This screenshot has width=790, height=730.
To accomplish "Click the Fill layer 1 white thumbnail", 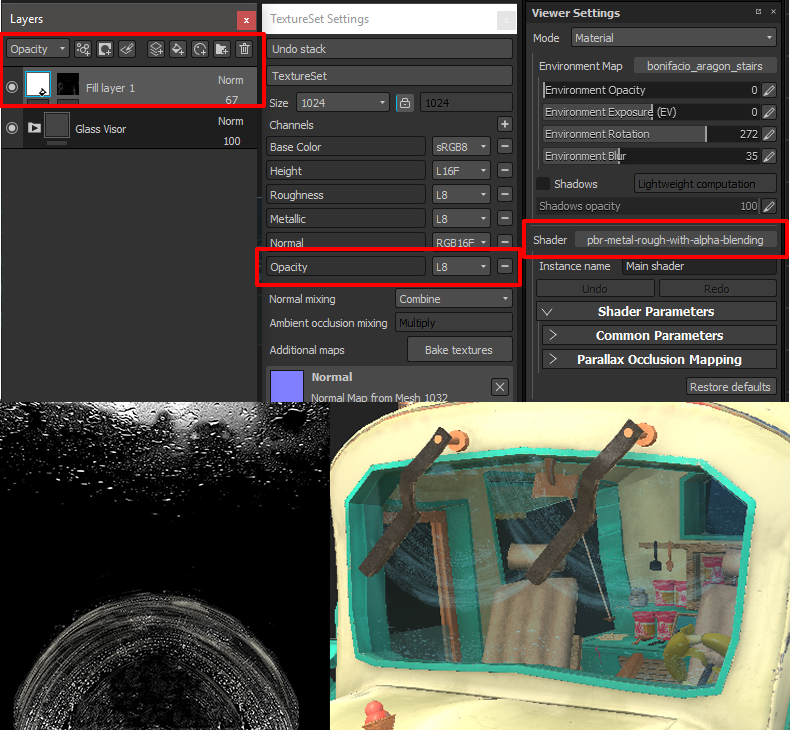I will [x=38, y=84].
